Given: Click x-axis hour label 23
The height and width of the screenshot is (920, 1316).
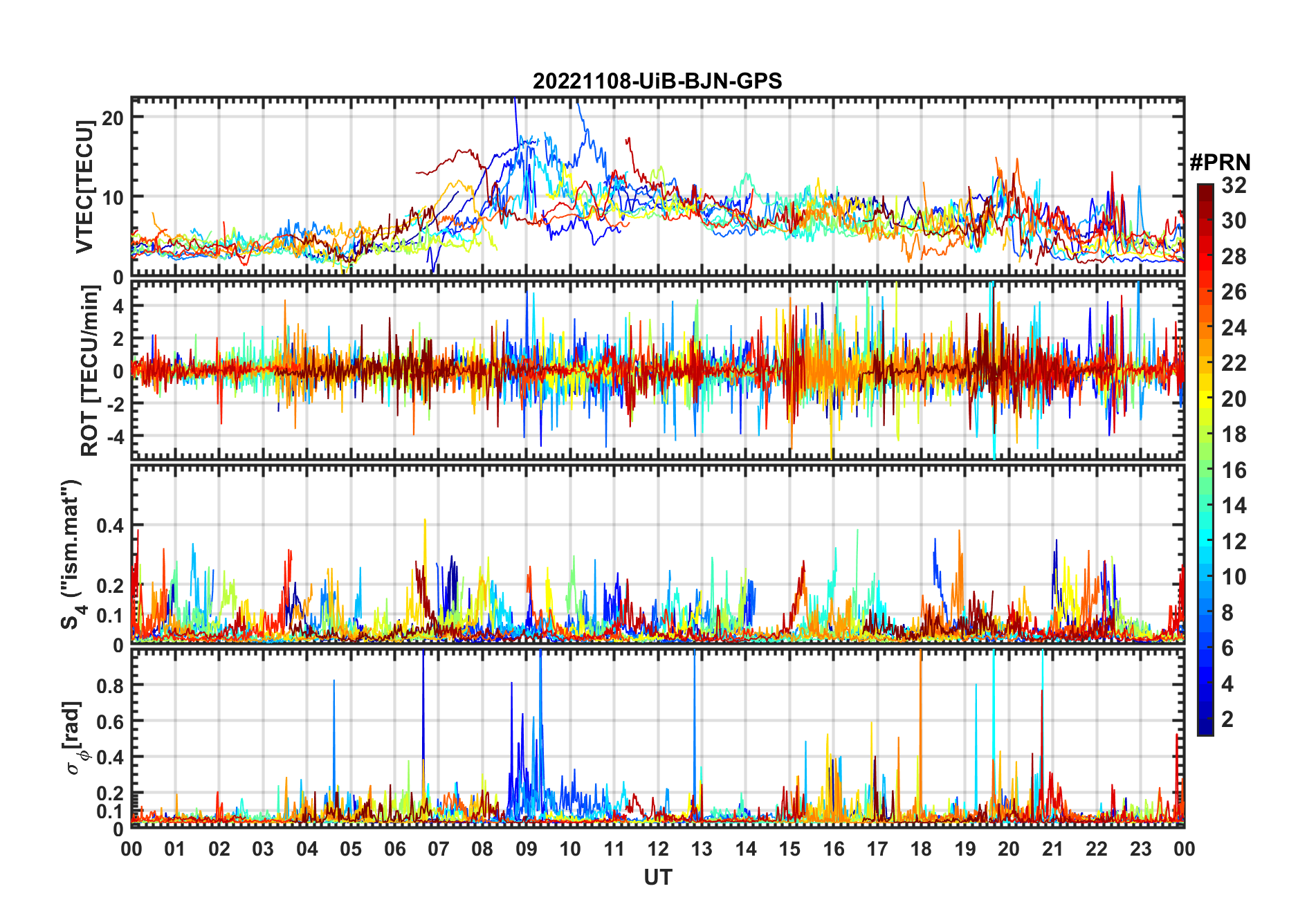Looking at the screenshot, I should (1141, 849).
